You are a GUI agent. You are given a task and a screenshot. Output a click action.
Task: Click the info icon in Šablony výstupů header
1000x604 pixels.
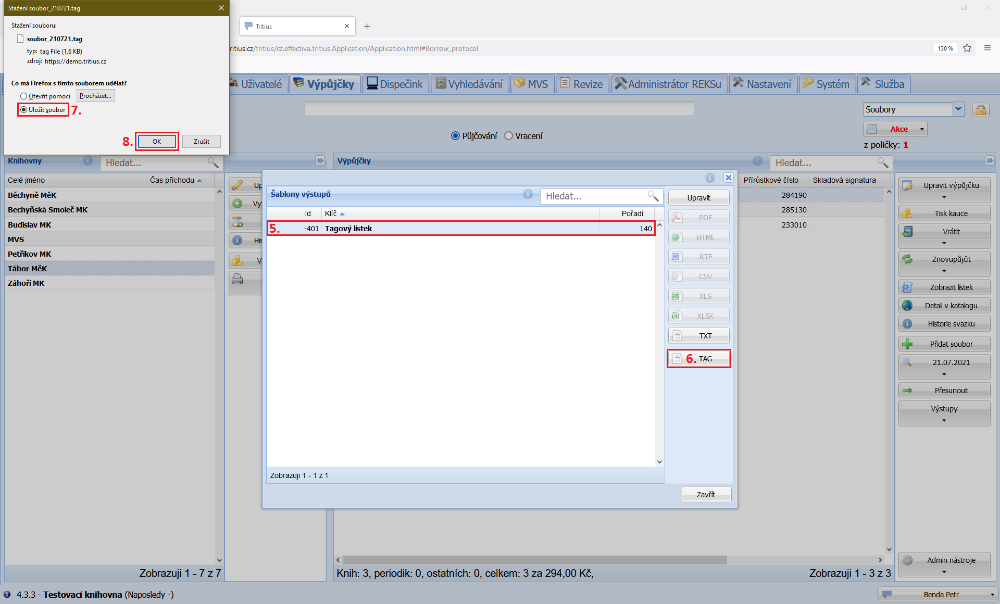point(528,196)
